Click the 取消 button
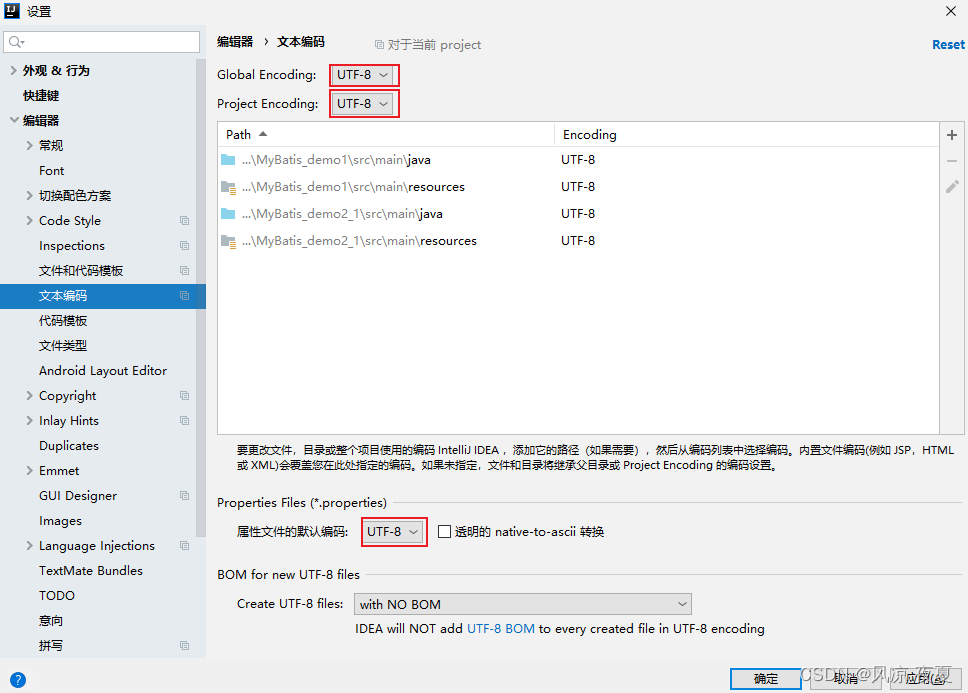 pyautogui.click(x=846, y=679)
